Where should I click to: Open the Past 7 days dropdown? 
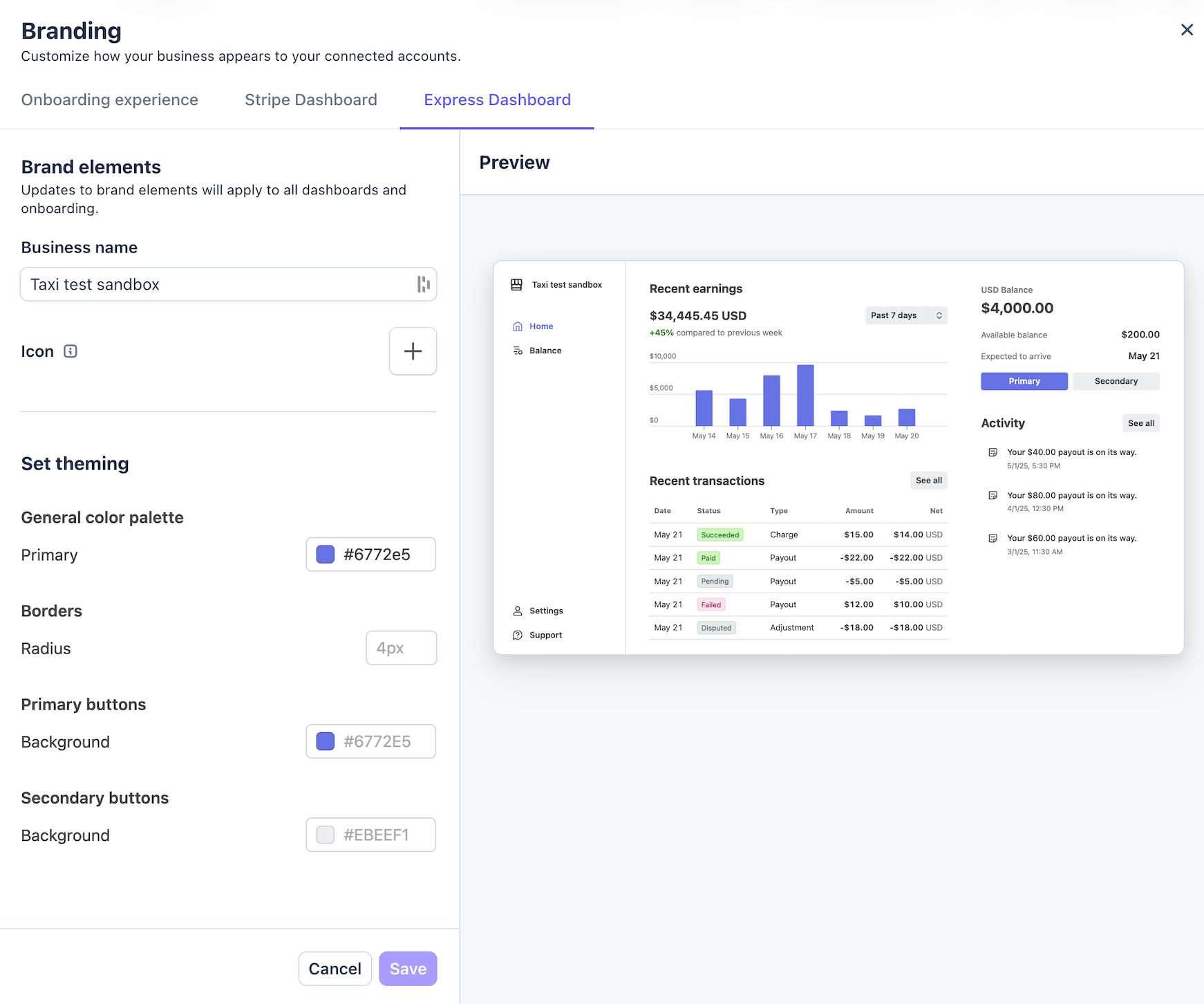(906, 315)
